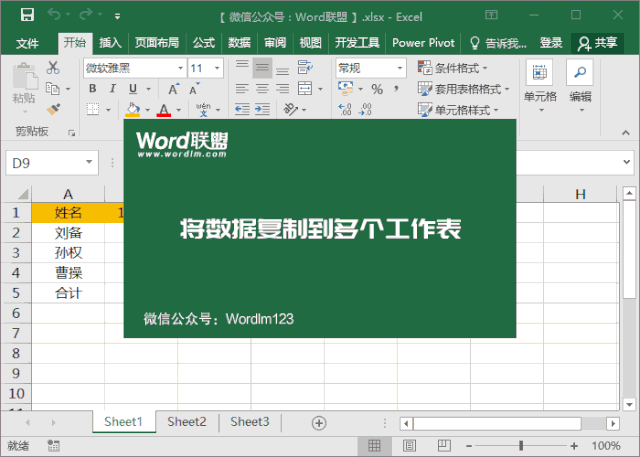Decrease font size with smaller A icon
The image size is (640, 457).
point(194,89)
